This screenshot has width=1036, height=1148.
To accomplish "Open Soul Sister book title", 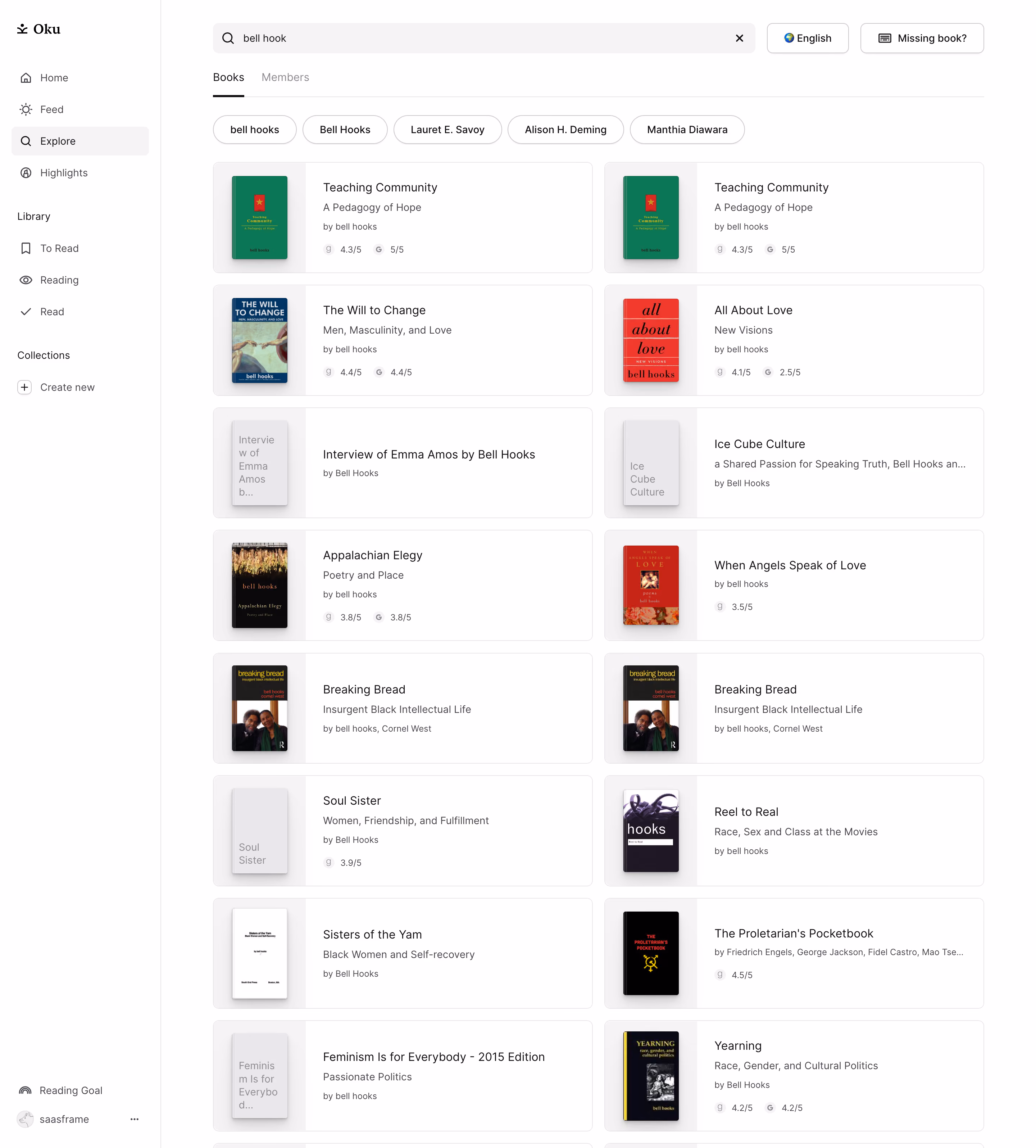I will coord(352,801).
